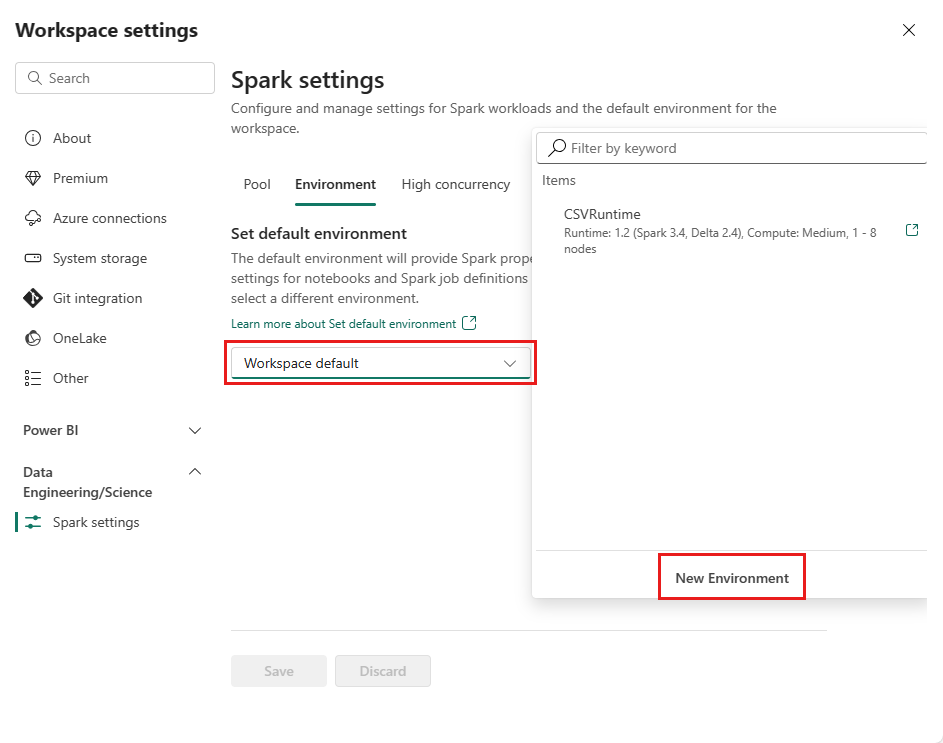Open the Workspace default environment dropdown

[x=380, y=363]
